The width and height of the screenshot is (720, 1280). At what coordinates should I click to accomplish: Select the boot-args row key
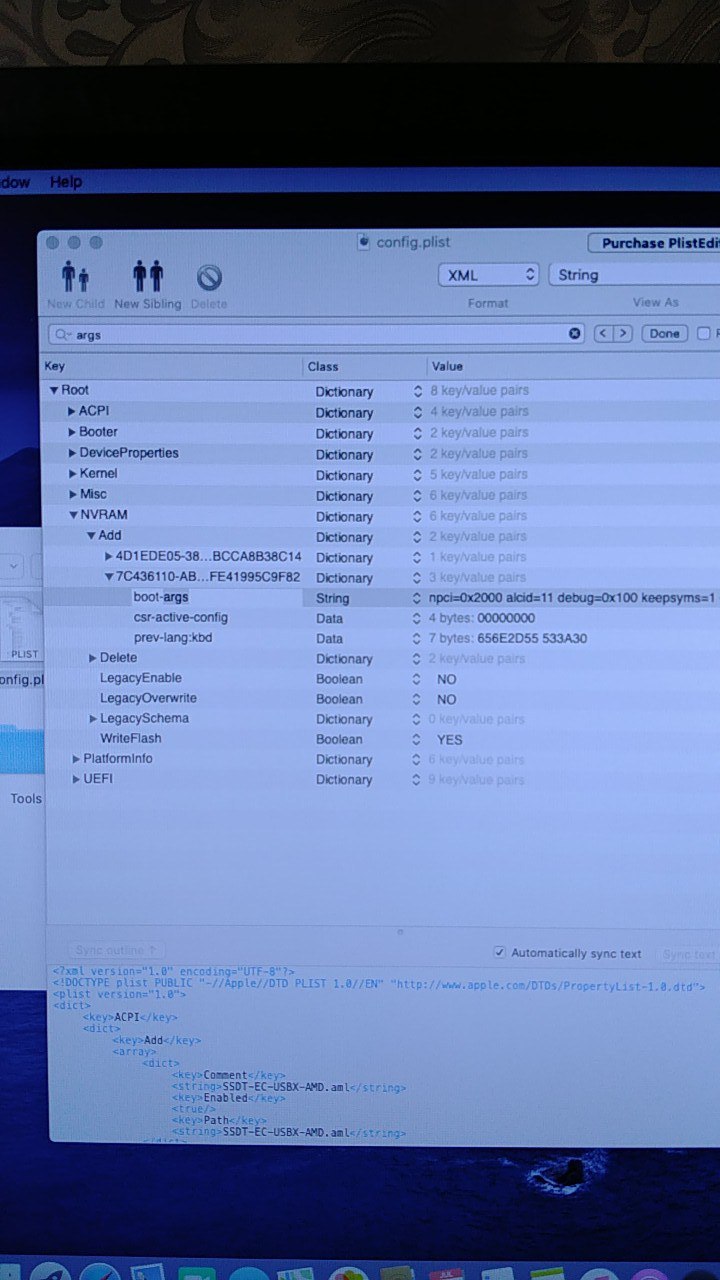click(x=160, y=597)
